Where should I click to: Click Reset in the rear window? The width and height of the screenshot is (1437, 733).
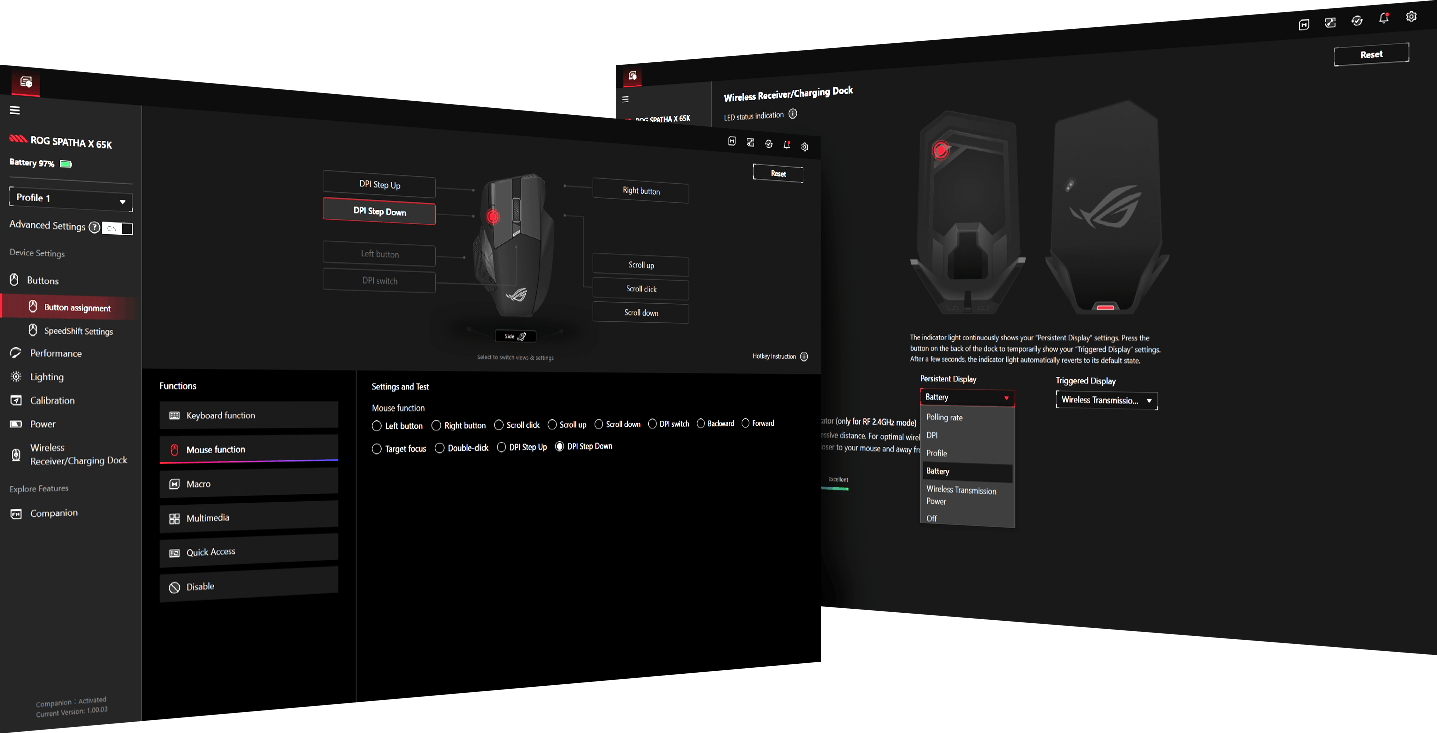tap(1371, 55)
